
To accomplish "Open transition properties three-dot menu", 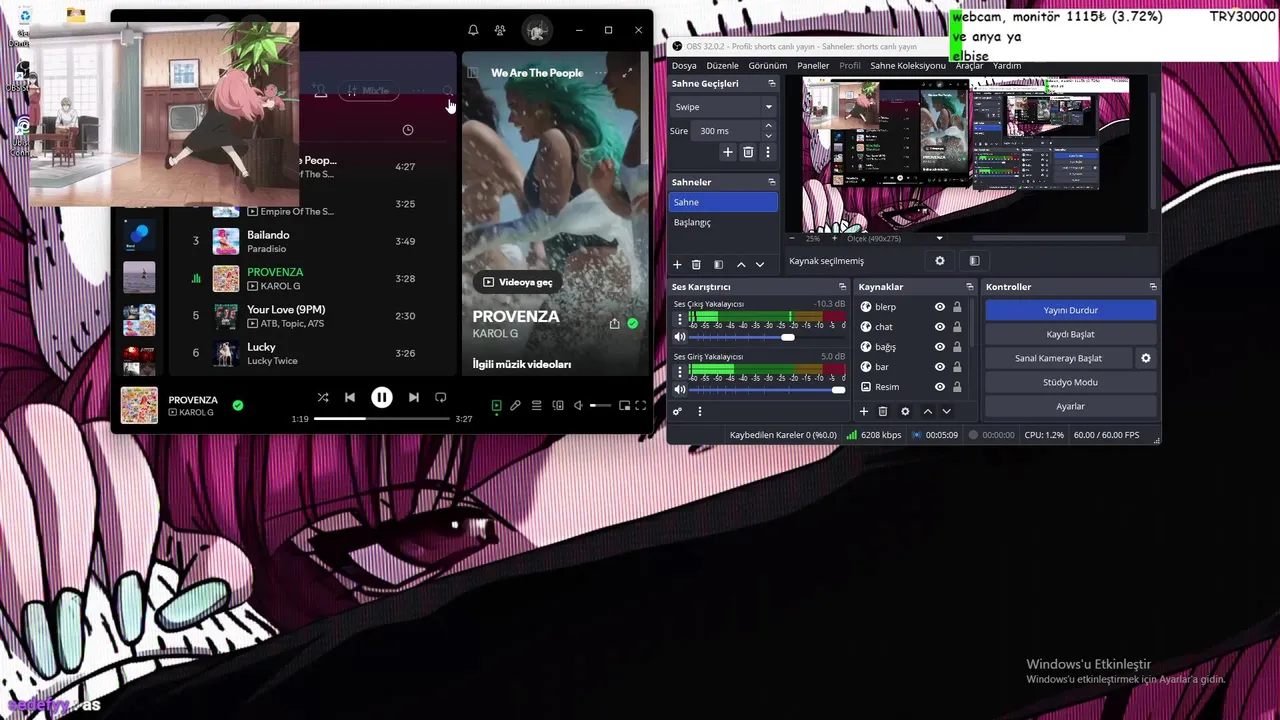I will coord(768,152).
